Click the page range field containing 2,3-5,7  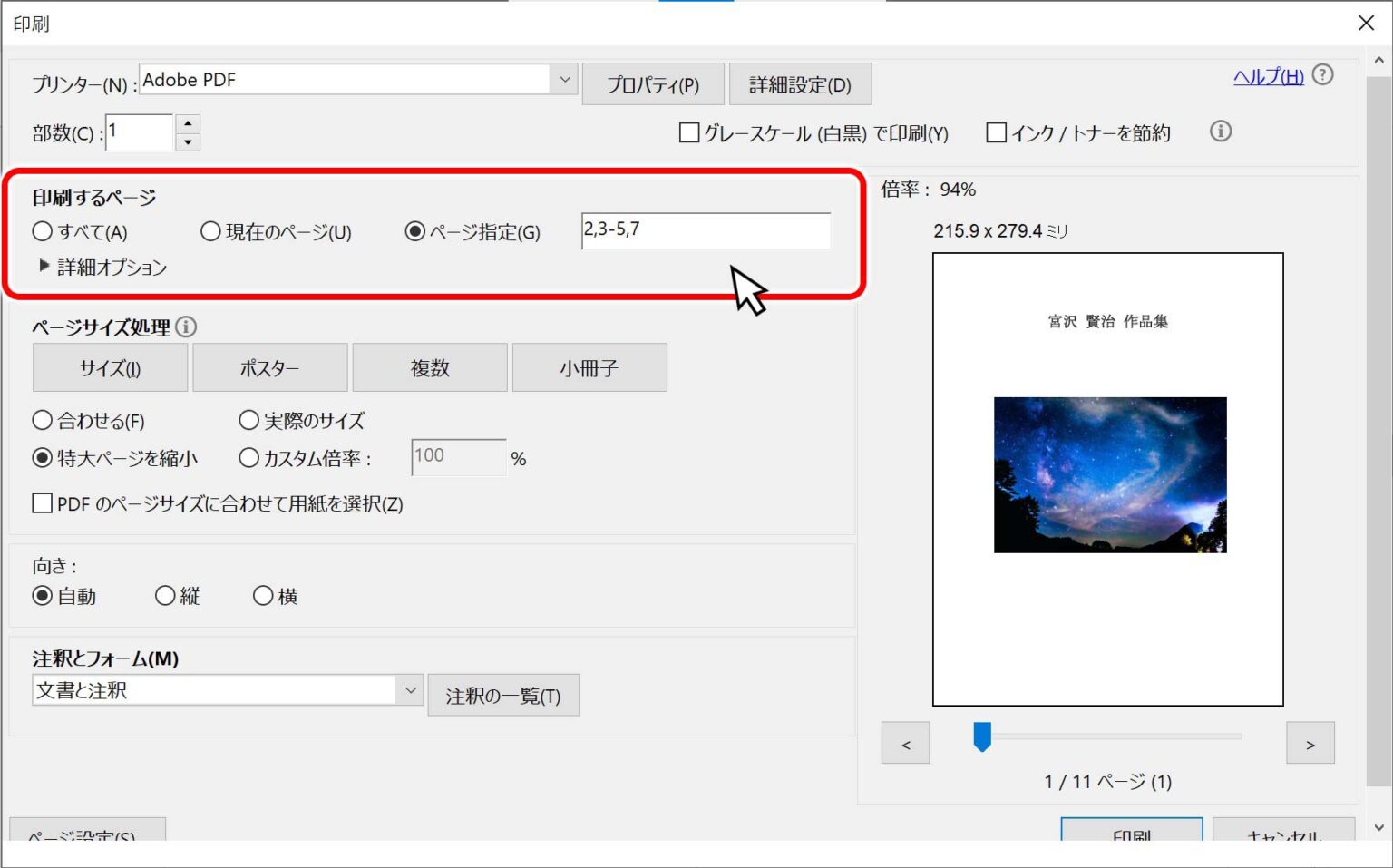[706, 231]
